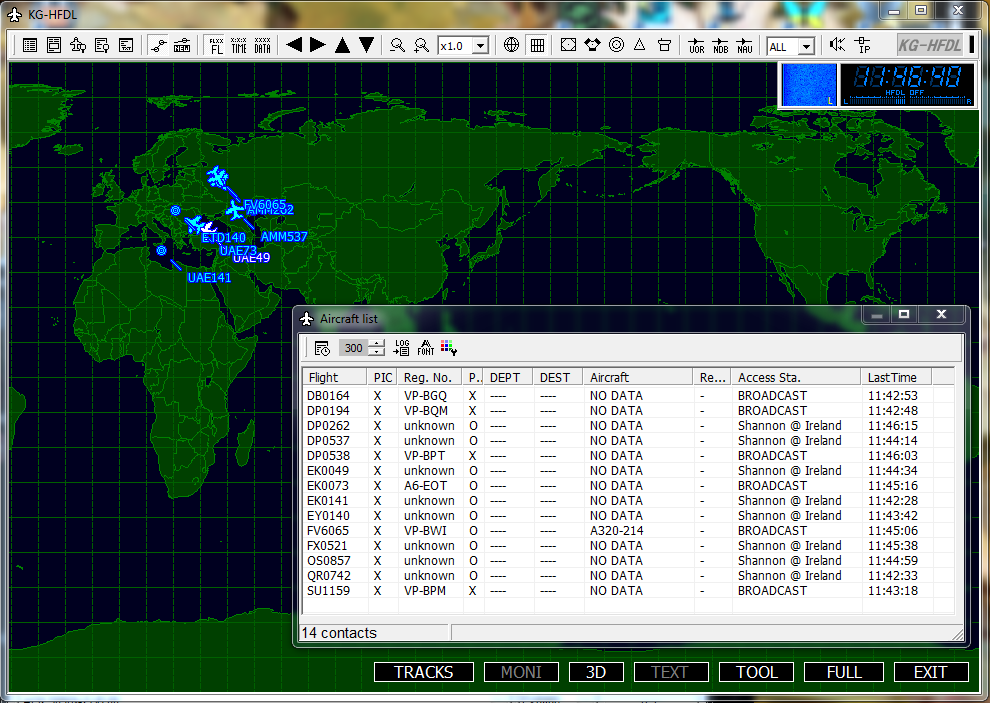This screenshot has width=990, height=703.
Task: Pan the map right with arrow
Action: [318, 45]
